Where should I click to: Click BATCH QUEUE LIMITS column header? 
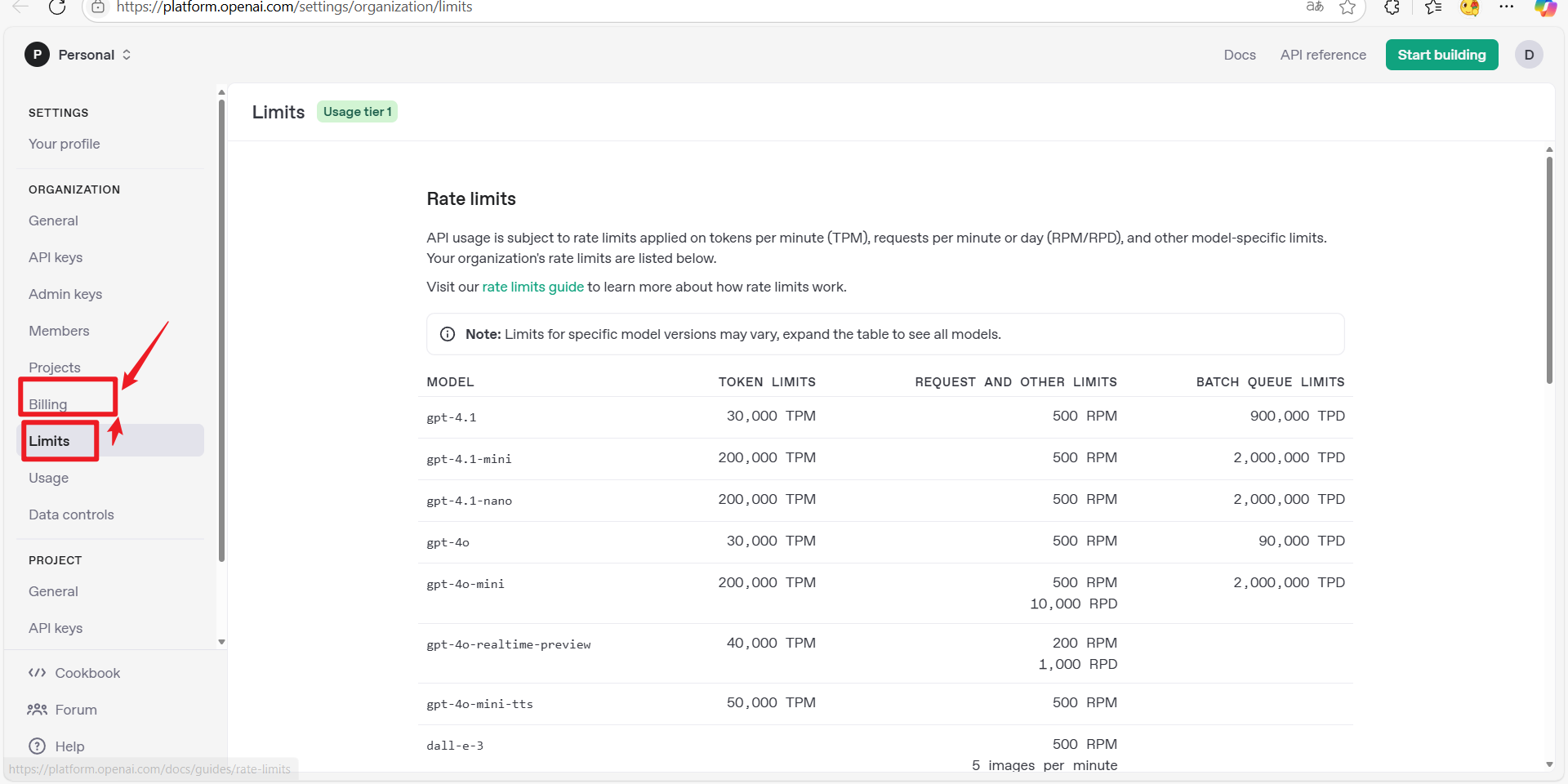point(1270,382)
